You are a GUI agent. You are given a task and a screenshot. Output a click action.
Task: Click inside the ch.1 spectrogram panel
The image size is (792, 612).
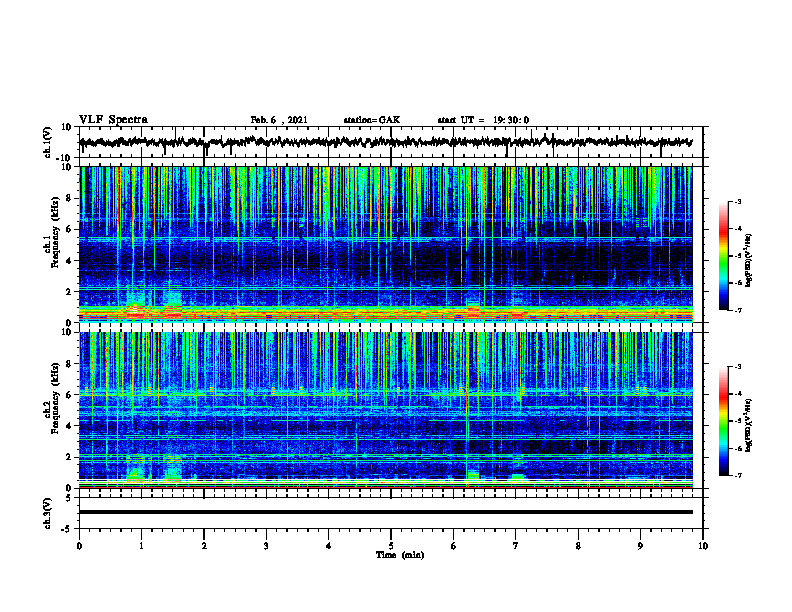pos(385,244)
